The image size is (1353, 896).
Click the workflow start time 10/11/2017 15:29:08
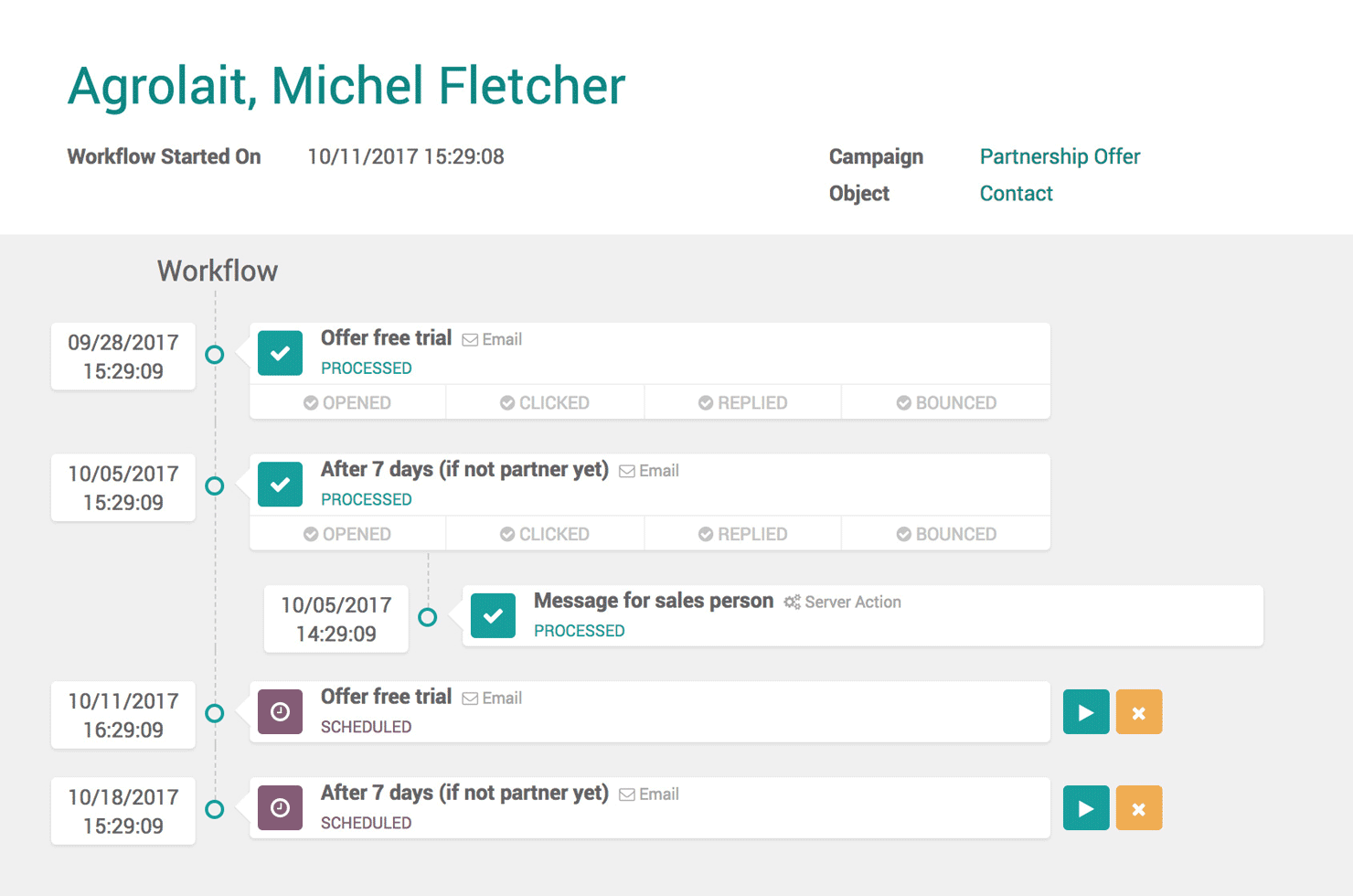(406, 156)
